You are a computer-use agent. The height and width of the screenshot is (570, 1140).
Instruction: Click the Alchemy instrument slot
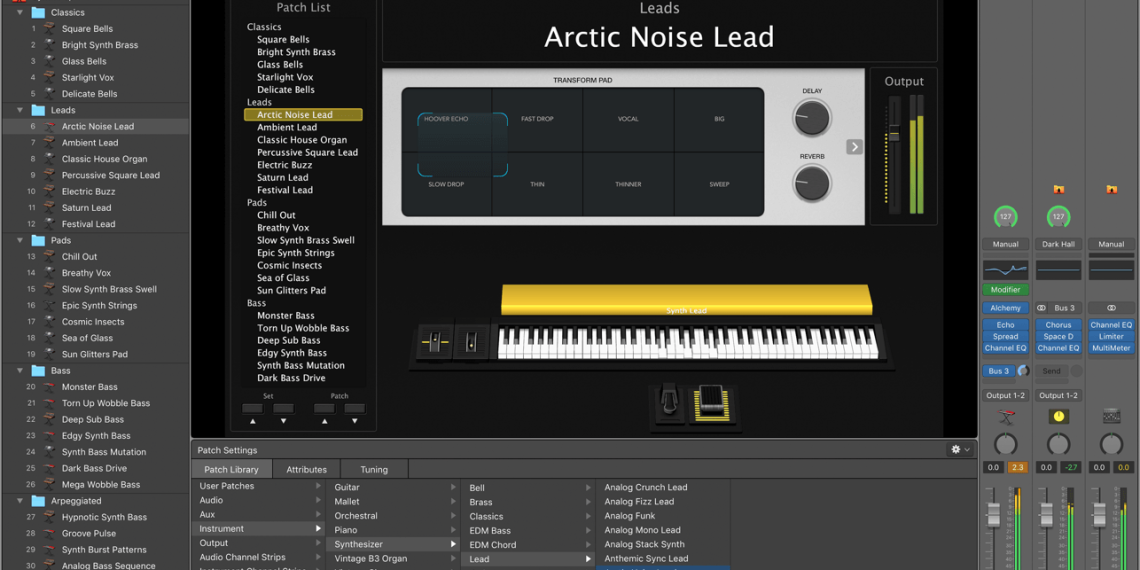click(1005, 308)
